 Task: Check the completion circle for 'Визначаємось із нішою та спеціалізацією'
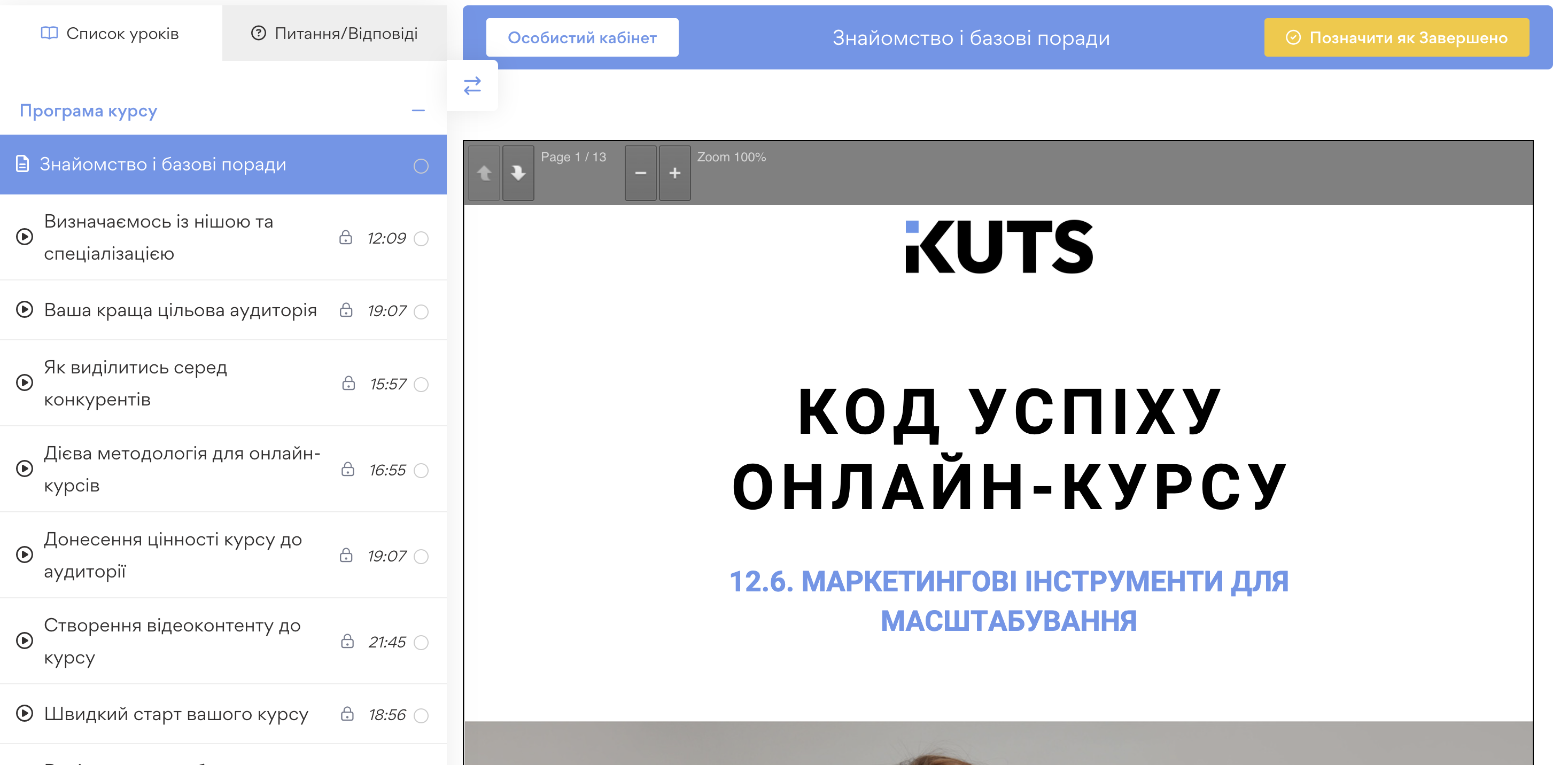click(421, 239)
